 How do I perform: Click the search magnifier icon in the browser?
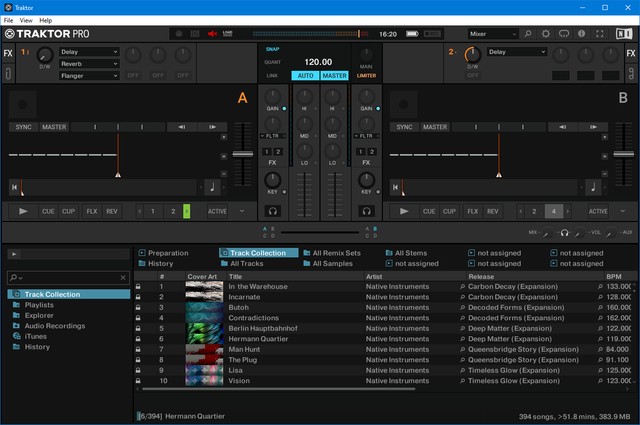pos(13,278)
